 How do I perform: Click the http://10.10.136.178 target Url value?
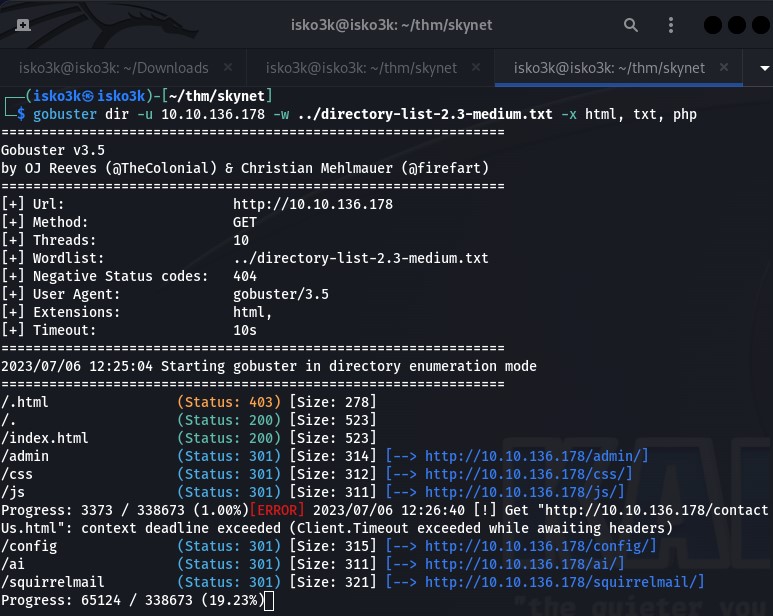pos(312,204)
